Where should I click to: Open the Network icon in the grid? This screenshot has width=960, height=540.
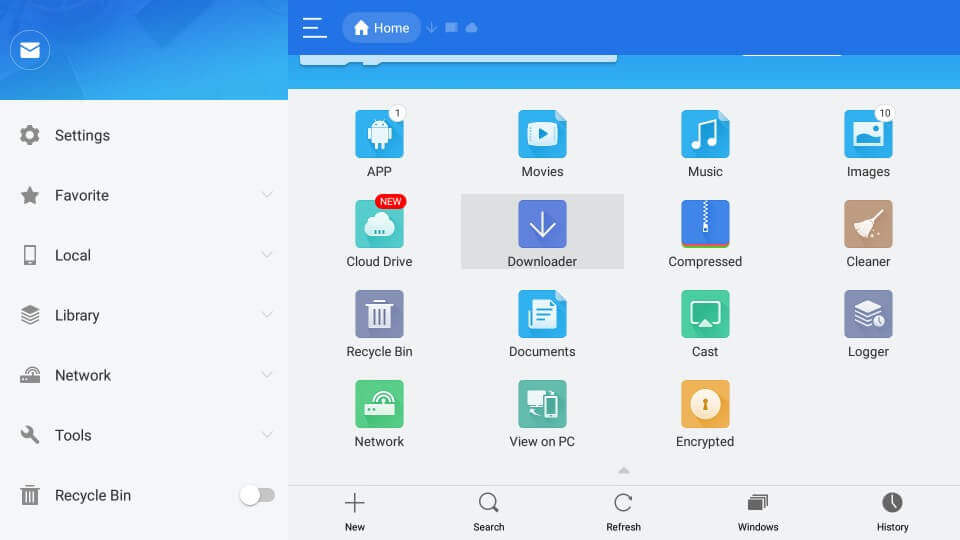379,404
